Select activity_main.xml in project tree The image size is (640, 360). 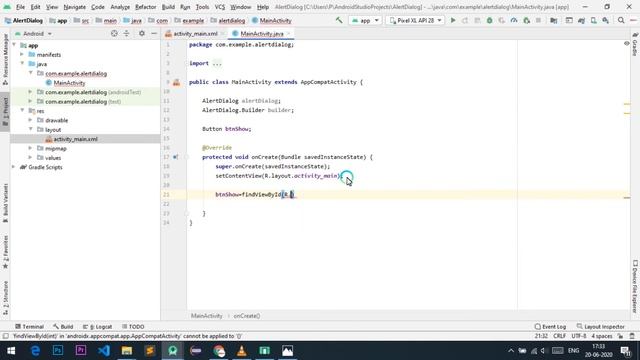click(76, 139)
